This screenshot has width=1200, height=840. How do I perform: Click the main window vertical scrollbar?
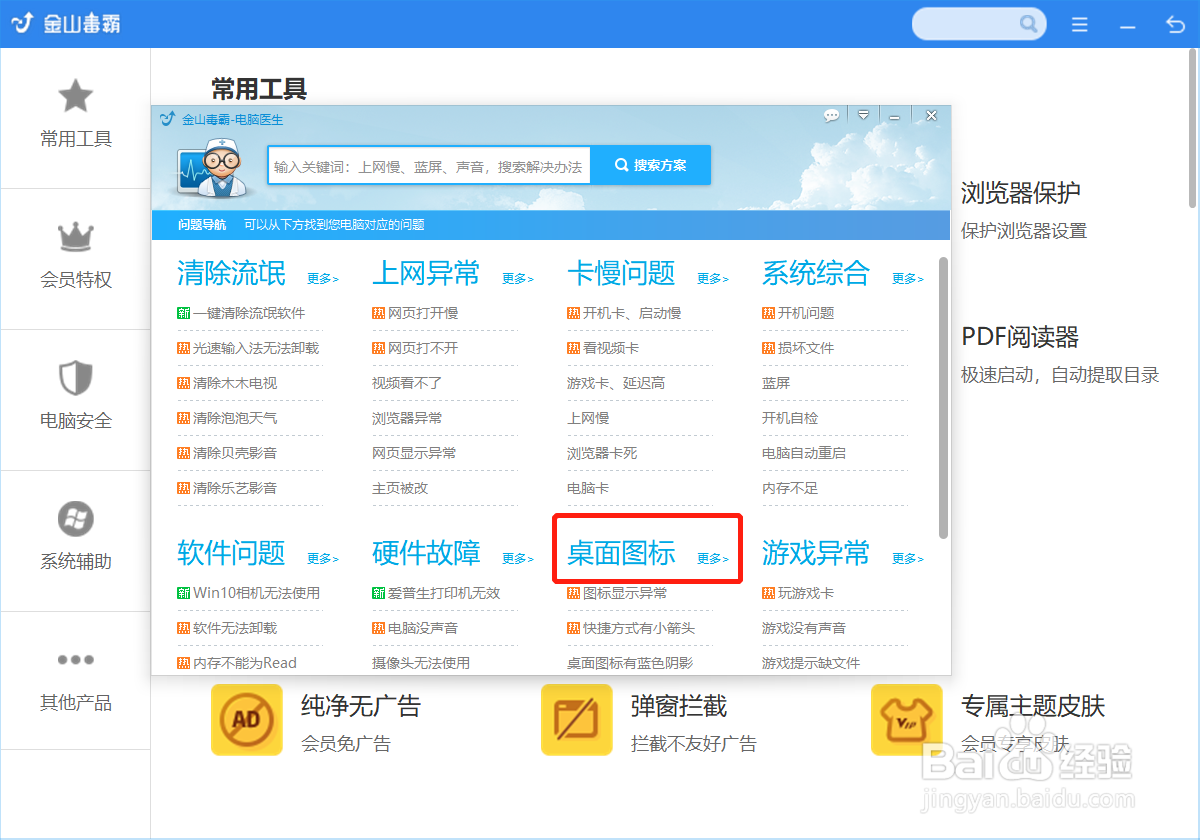pos(1192,130)
